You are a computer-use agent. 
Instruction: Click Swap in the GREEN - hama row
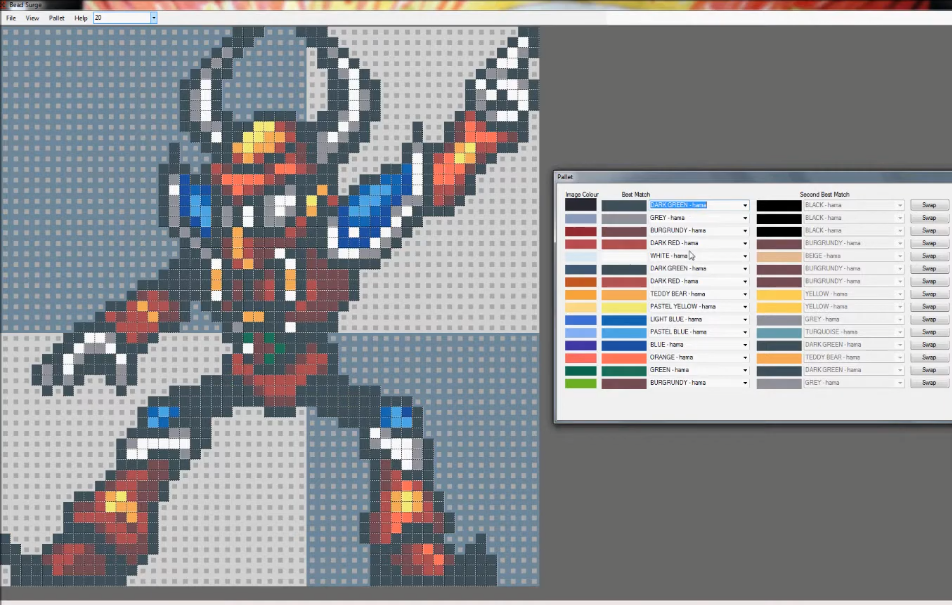pyautogui.click(x=929, y=370)
